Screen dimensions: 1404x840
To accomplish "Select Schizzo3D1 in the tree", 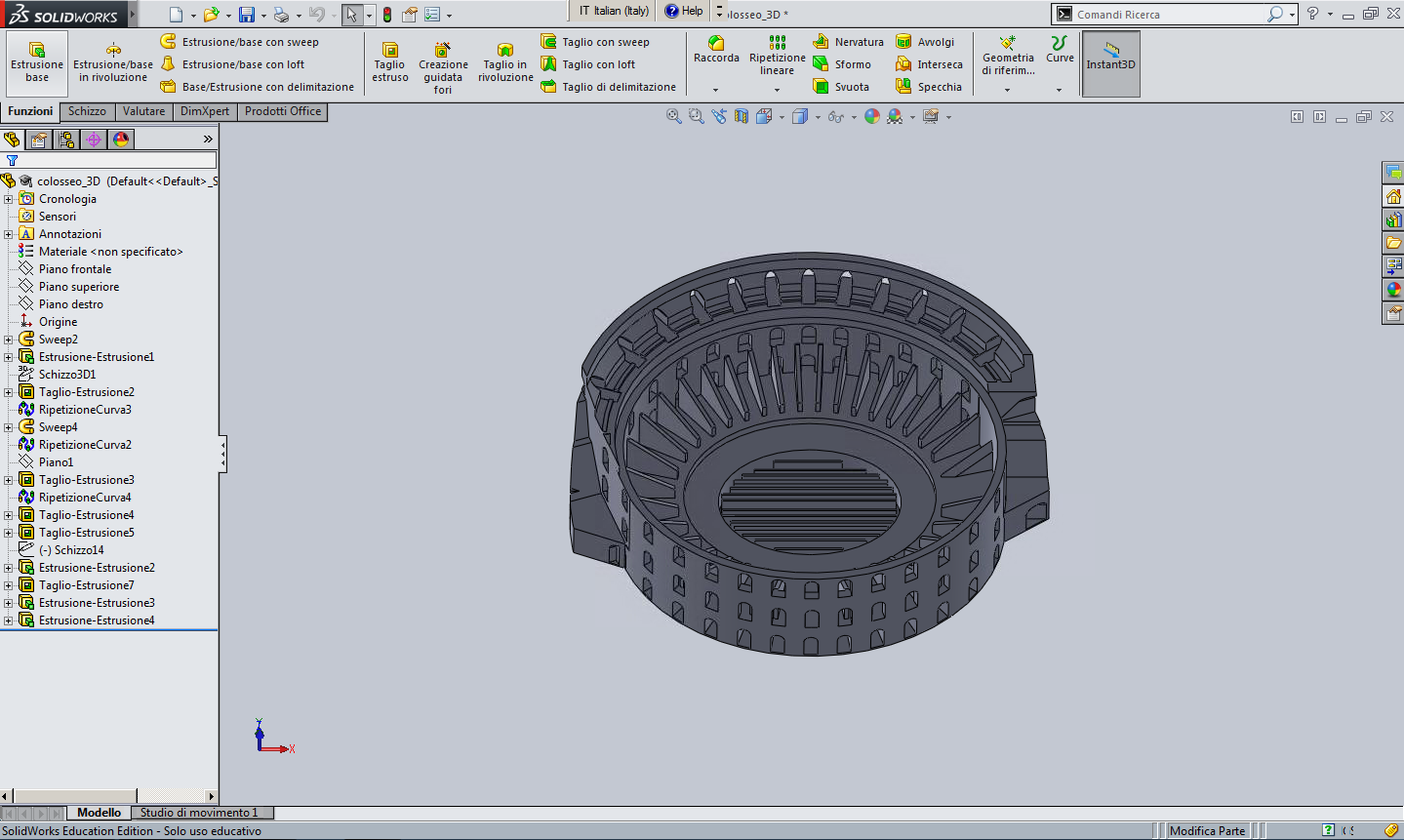I will (67, 375).
